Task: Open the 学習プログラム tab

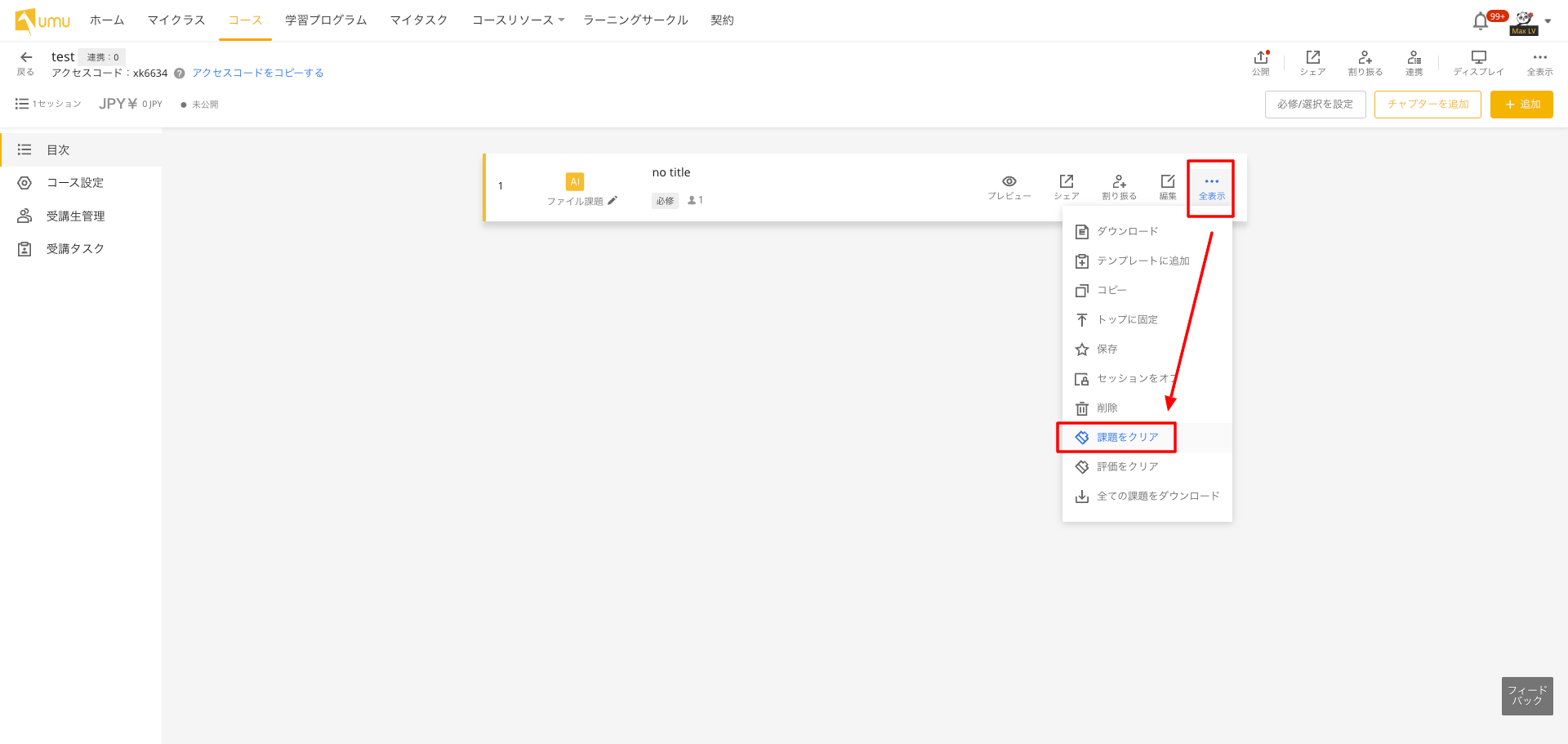Action: point(326,20)
